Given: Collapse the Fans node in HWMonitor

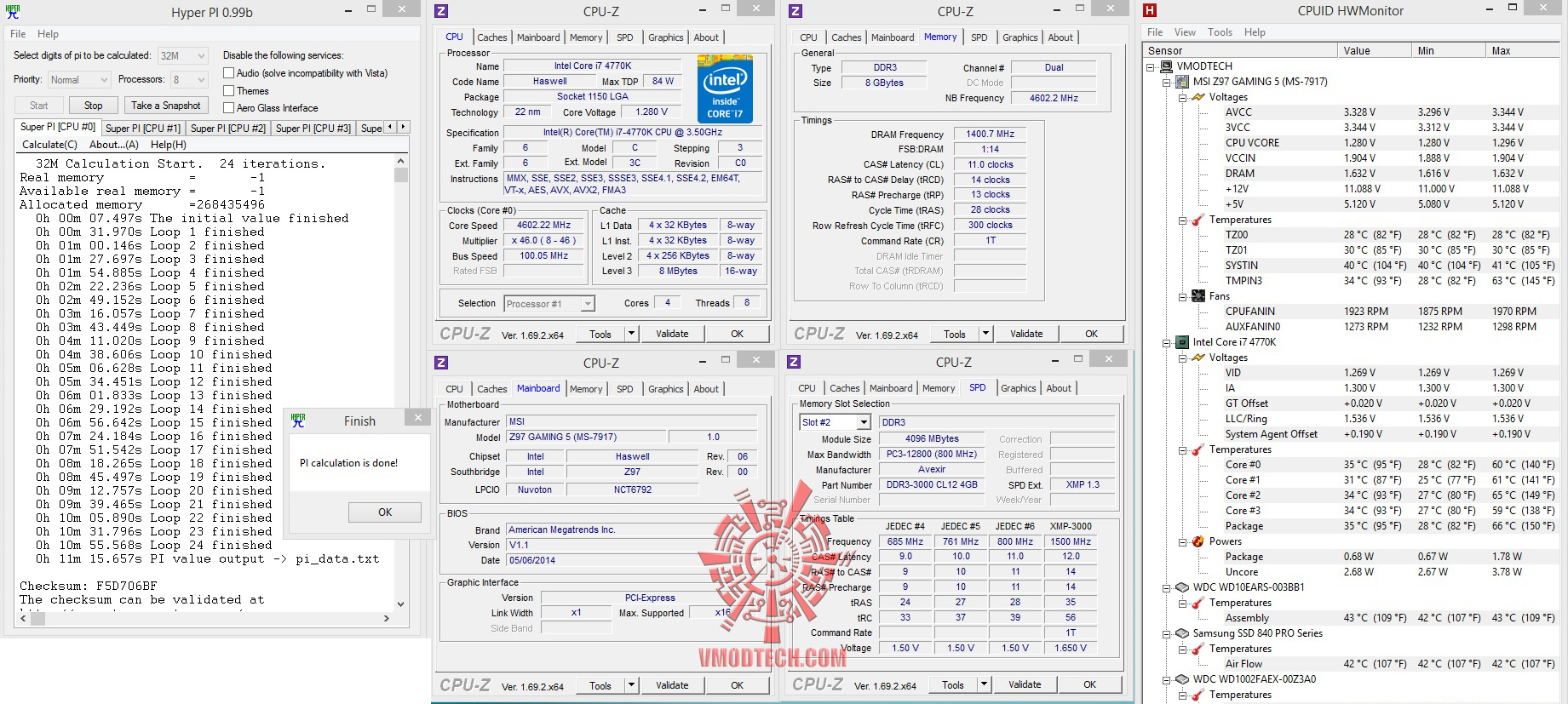Looking at the screenshot, I should [x=1183, y=296].
